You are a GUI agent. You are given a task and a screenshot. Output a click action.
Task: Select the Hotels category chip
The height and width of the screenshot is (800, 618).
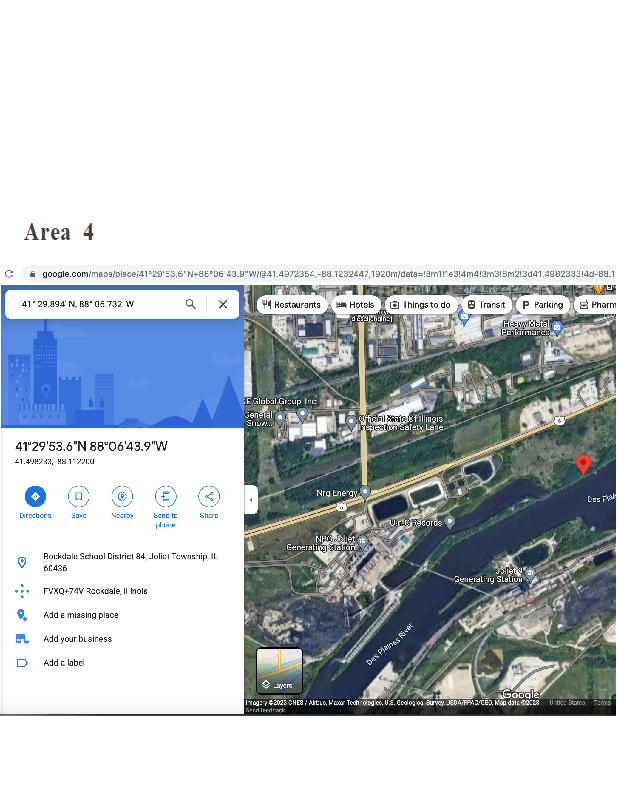(x=355, y=305)
